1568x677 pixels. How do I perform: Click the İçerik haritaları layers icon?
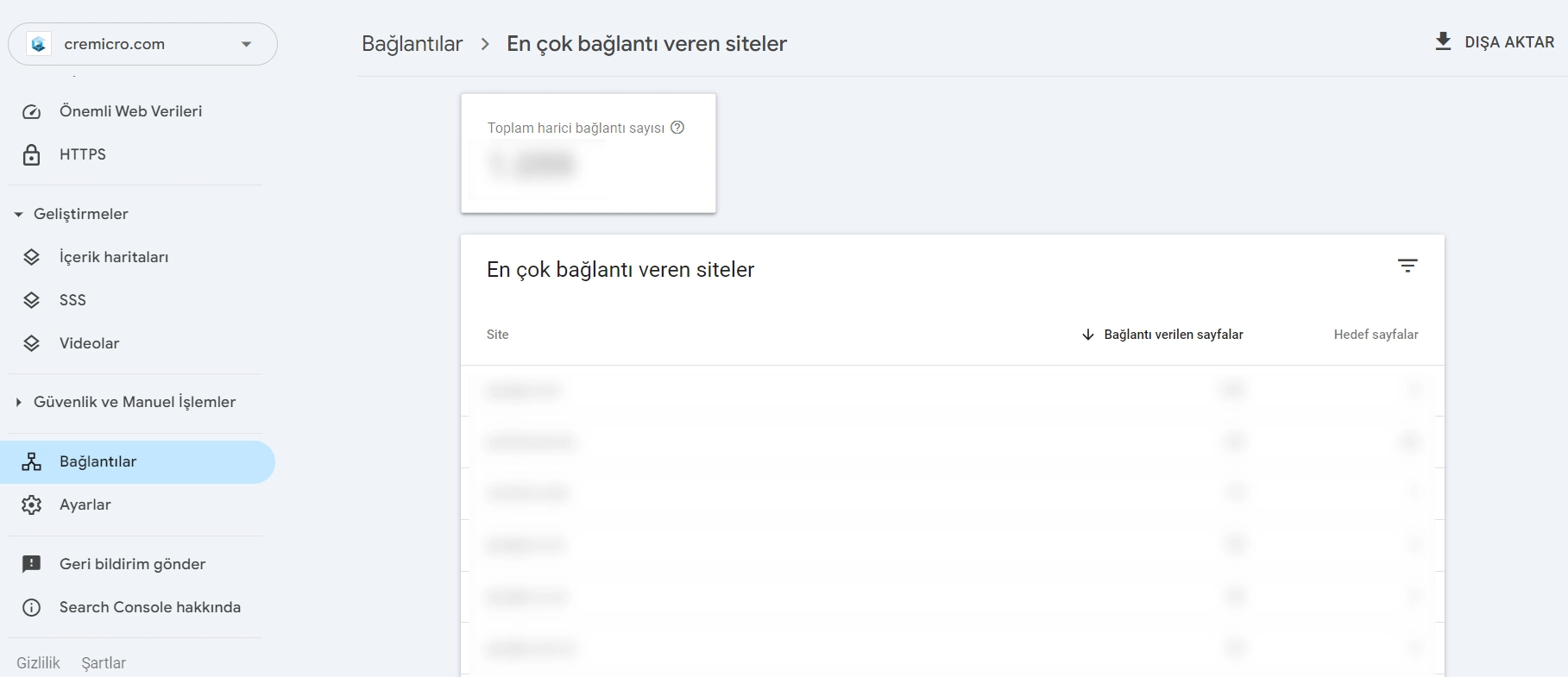pyautogui.click(x=31, y=257)
